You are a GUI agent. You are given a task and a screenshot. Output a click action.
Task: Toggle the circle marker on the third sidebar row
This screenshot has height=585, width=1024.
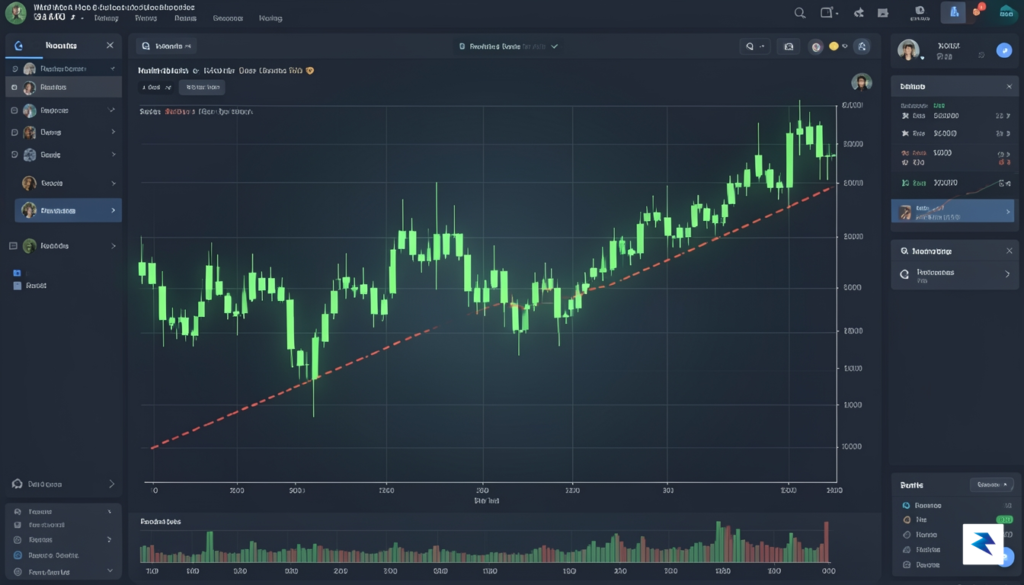coord(14,110)
